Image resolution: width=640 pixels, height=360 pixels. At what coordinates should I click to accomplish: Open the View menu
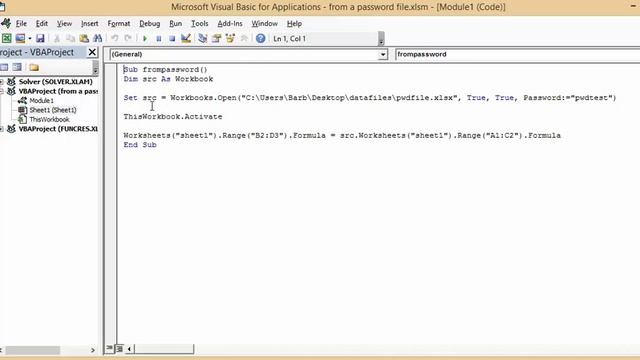coord(64,24)
